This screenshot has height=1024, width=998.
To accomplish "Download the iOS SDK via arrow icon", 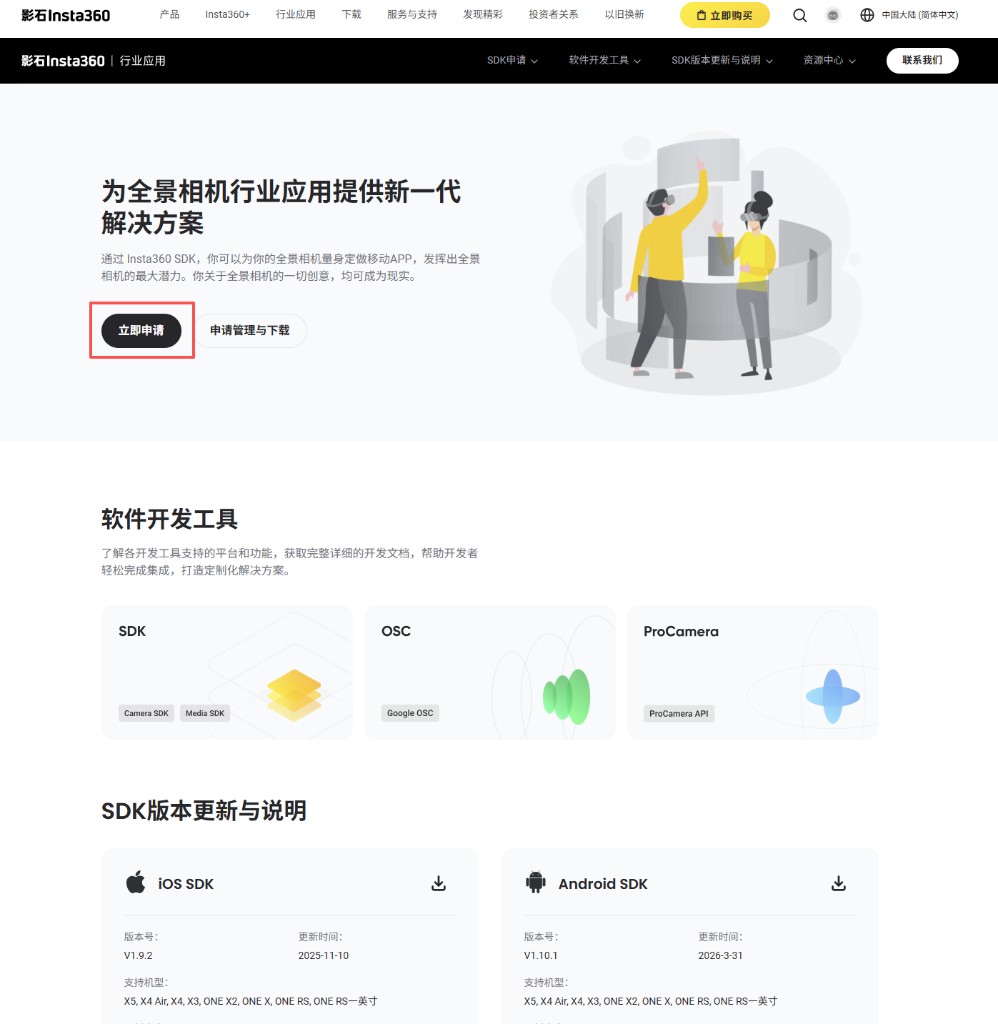I will click(x=439, y=884).
